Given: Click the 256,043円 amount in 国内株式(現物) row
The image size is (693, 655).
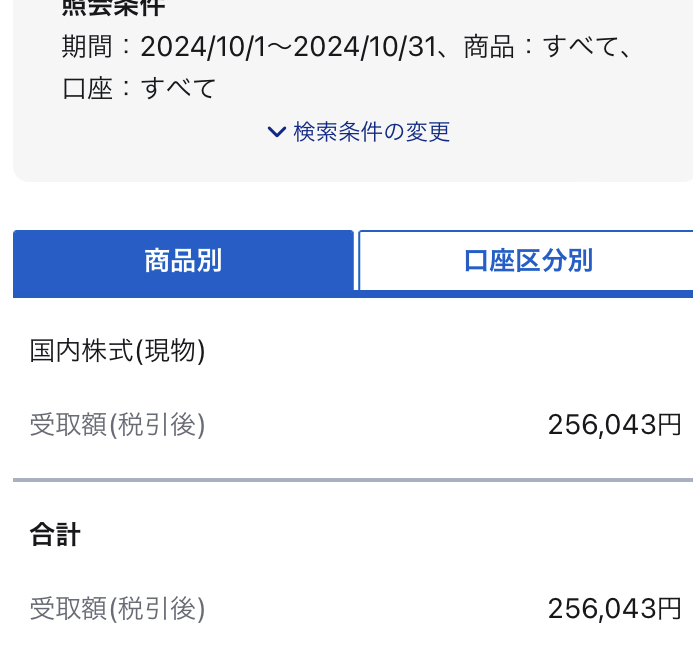Looking at the screenshot, I should click(614, 425).
